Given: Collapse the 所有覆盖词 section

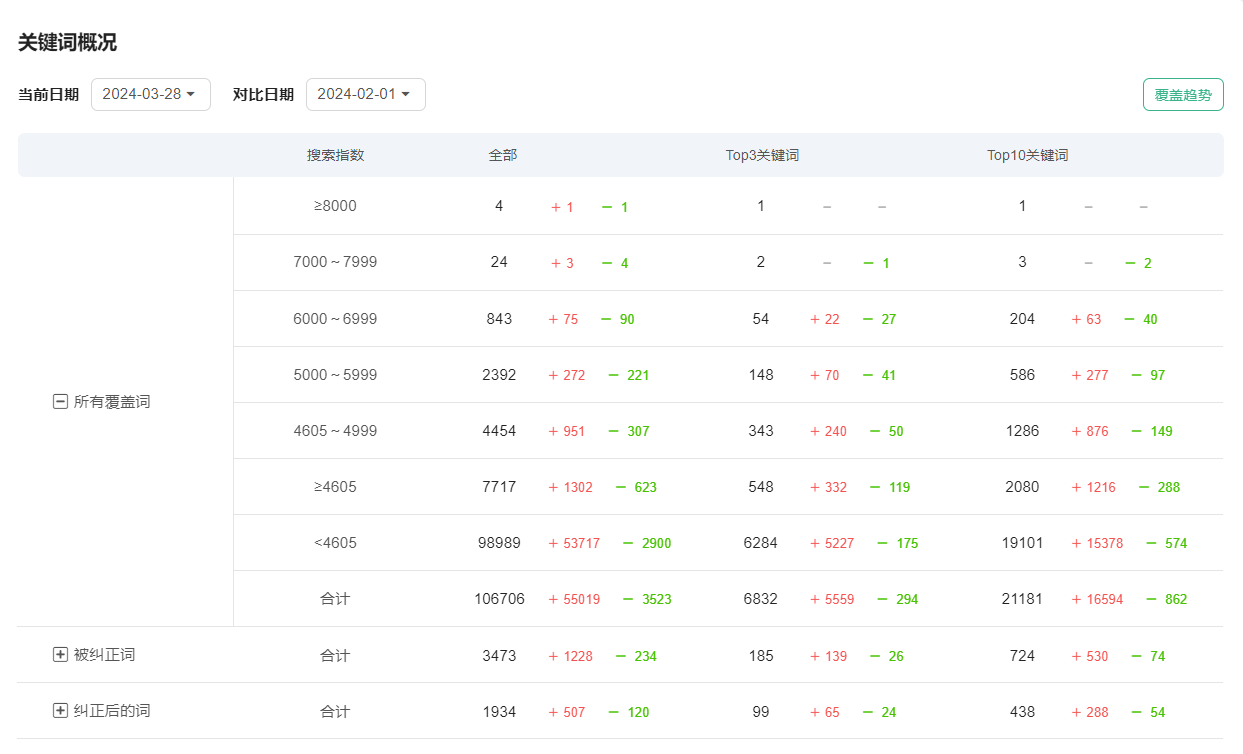Looking at the screenshot, I should point(60,402).
